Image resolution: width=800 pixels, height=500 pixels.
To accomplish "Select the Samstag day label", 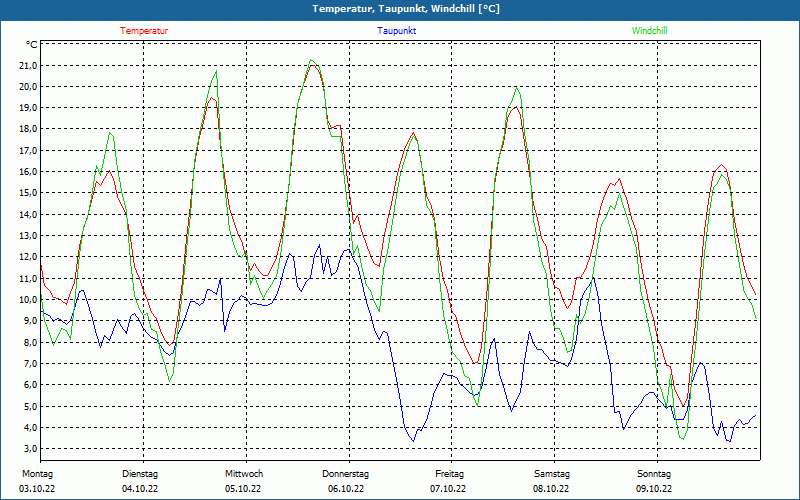I will point(551,474).
